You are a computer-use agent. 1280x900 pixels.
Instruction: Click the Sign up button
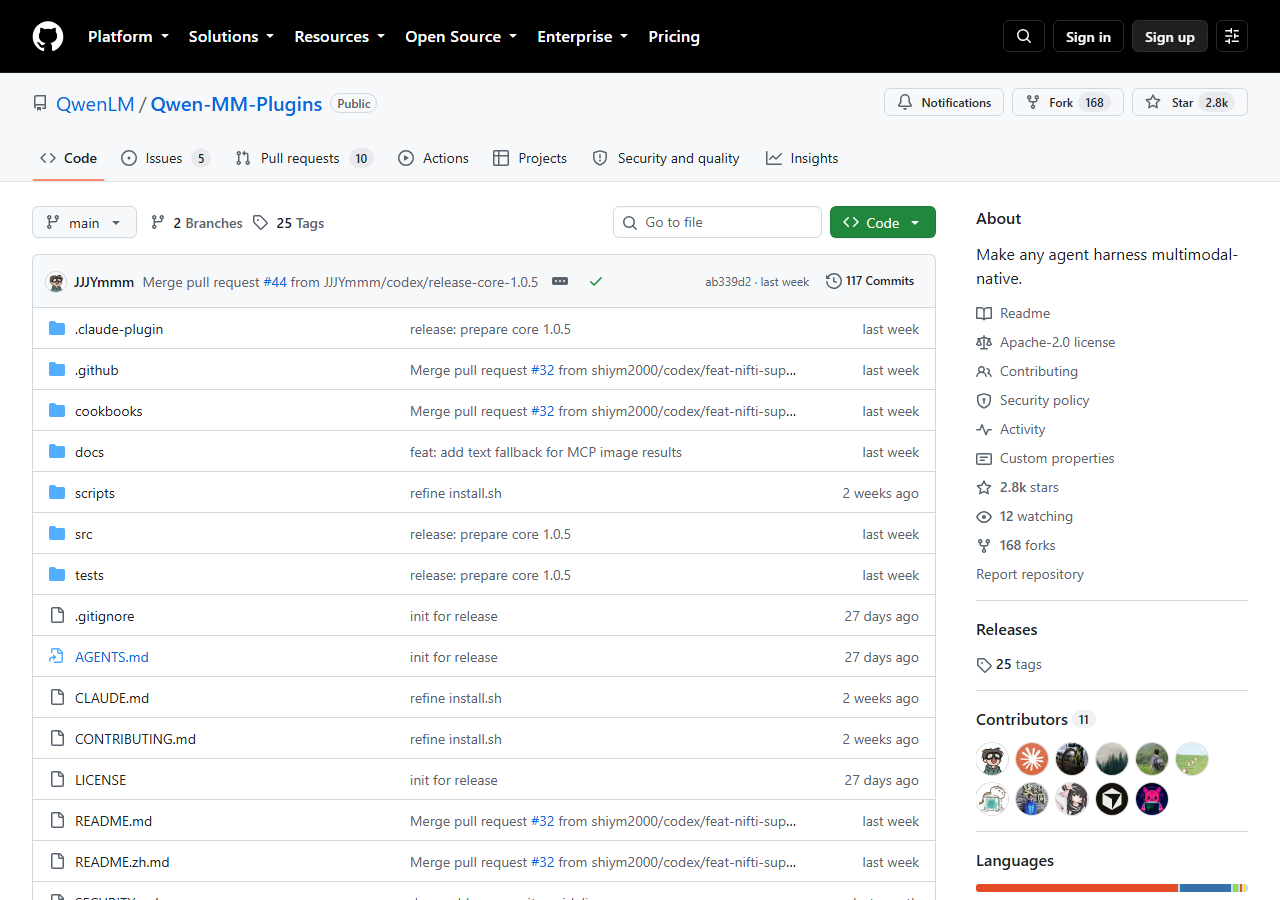tap(1170, 36)
